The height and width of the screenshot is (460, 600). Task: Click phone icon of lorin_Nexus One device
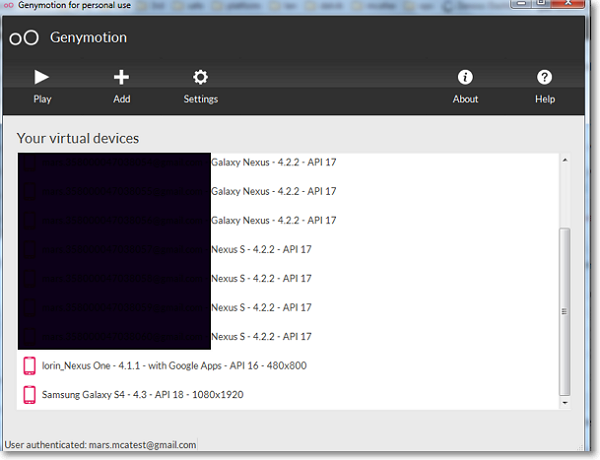click(29, 366)
